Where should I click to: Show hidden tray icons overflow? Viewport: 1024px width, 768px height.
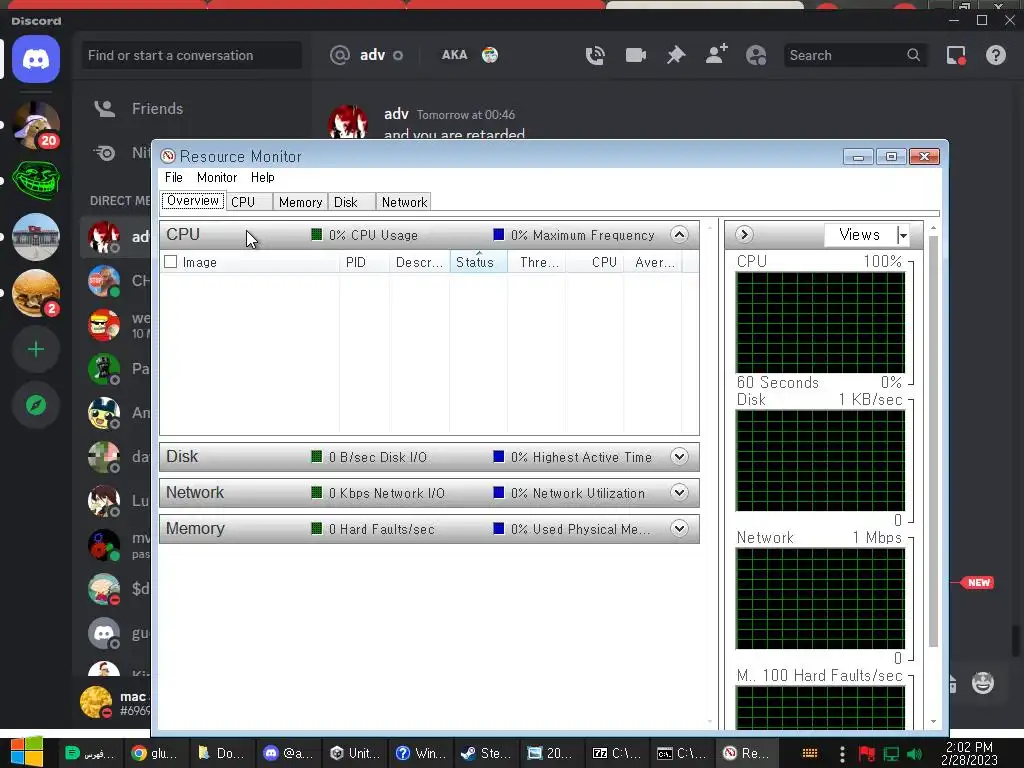(842, 754)
